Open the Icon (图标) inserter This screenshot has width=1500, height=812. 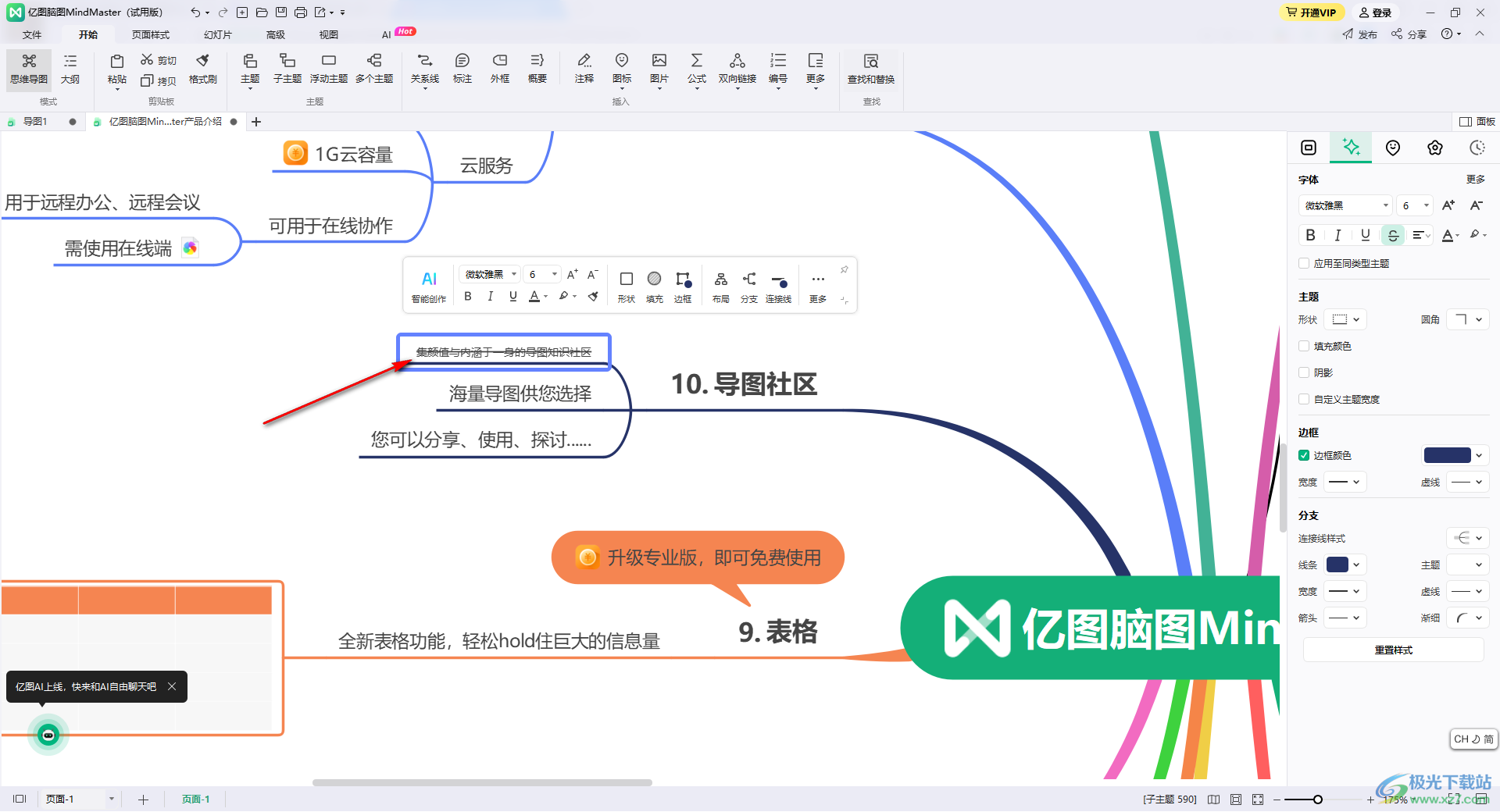coord(622,69)
